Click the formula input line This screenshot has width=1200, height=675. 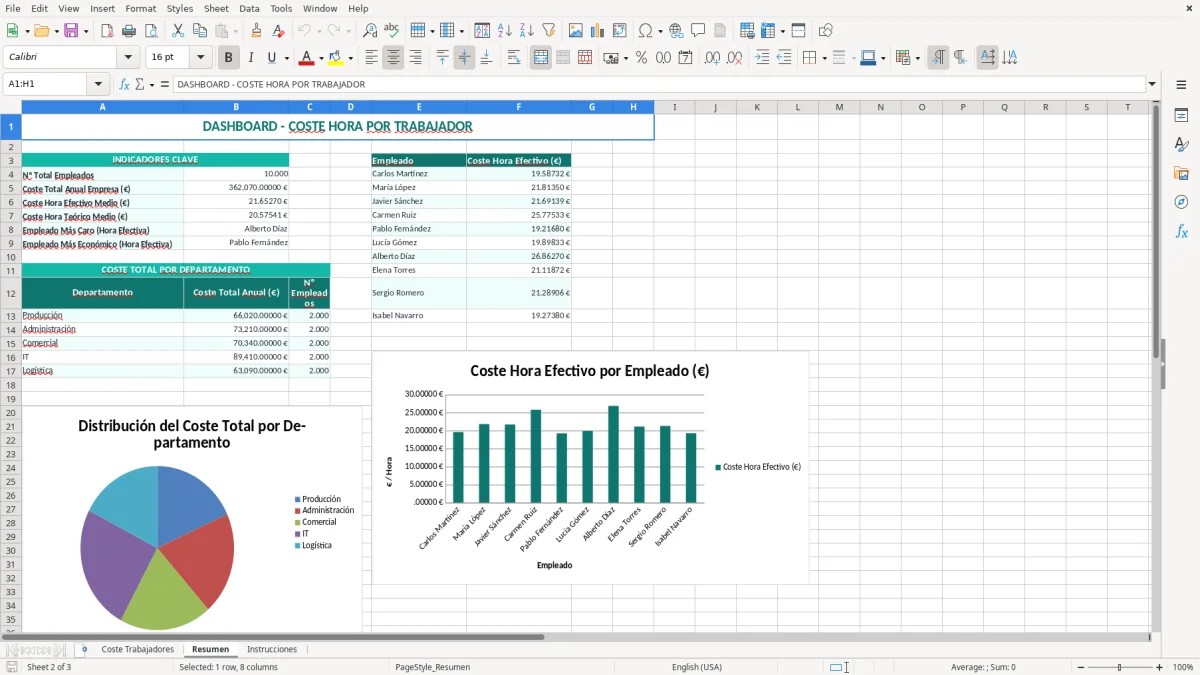(x=658, y=84)
